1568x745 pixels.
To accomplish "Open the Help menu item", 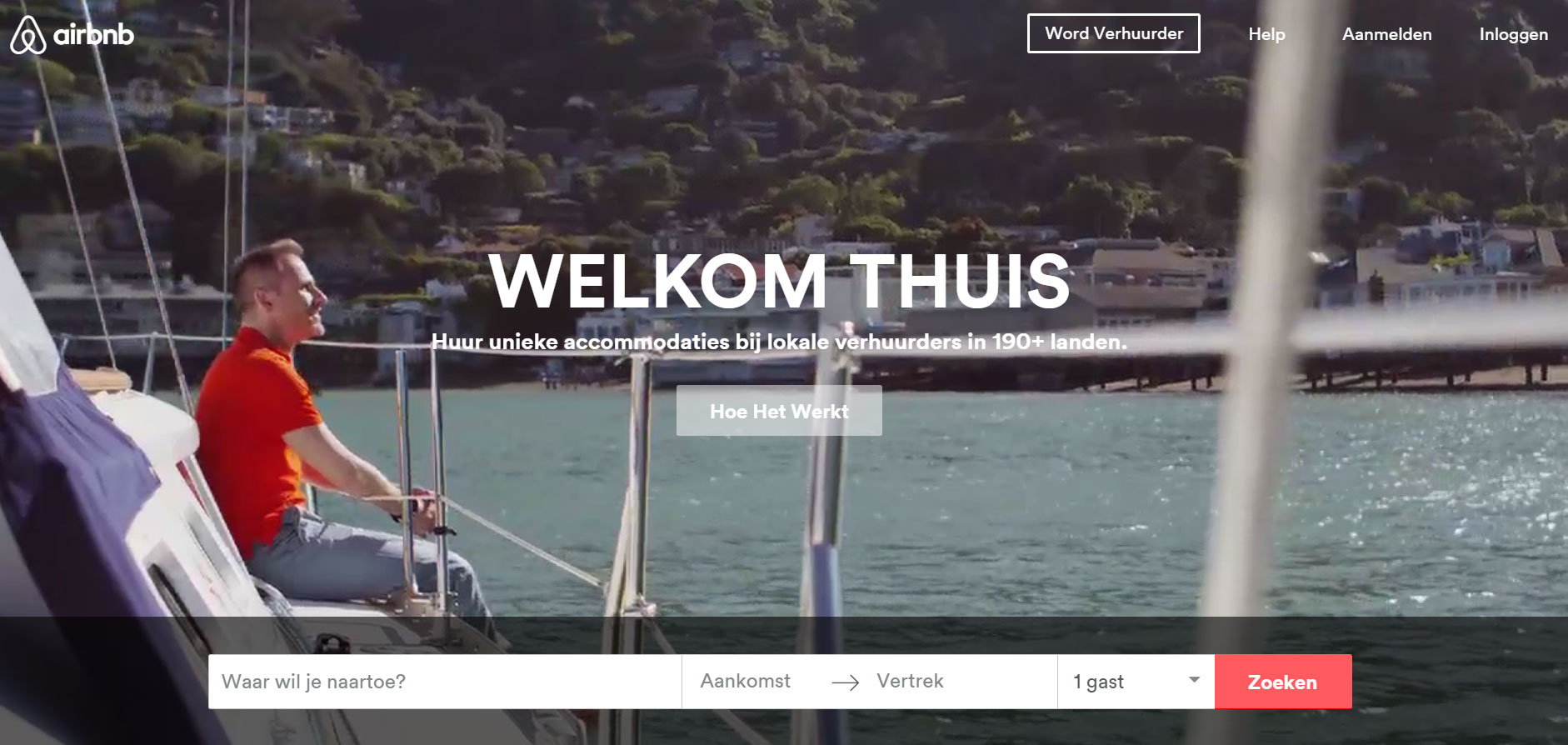I will (x=1266, y=34).
